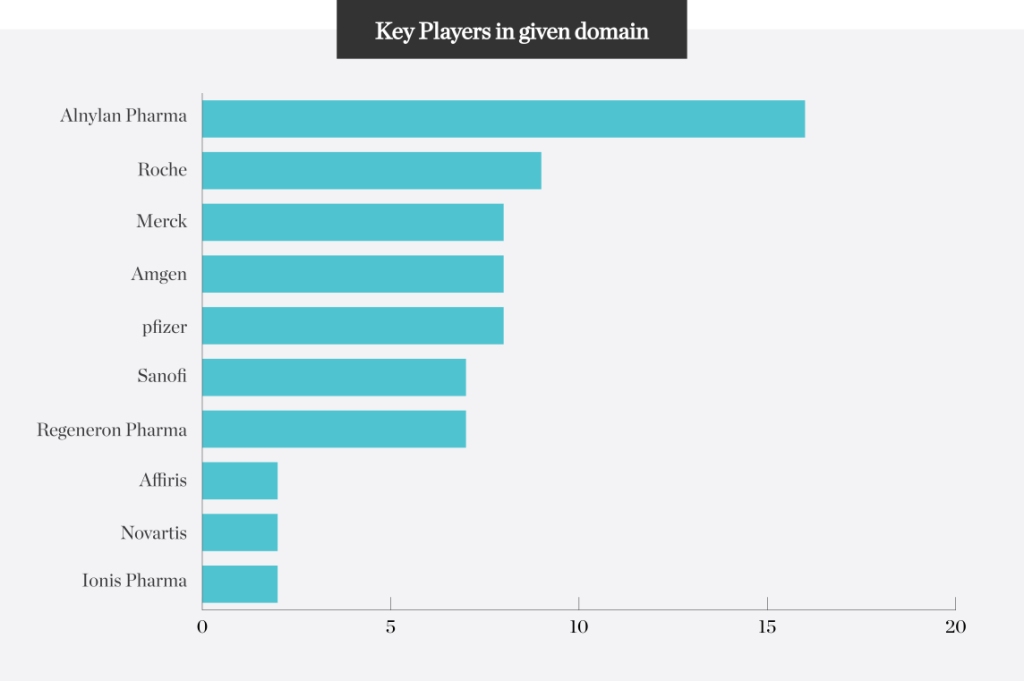Screen dimensions: 1024x681
Task: Click the x-axis value '5'
Action: pyautogui.click(x=391, y=627)
